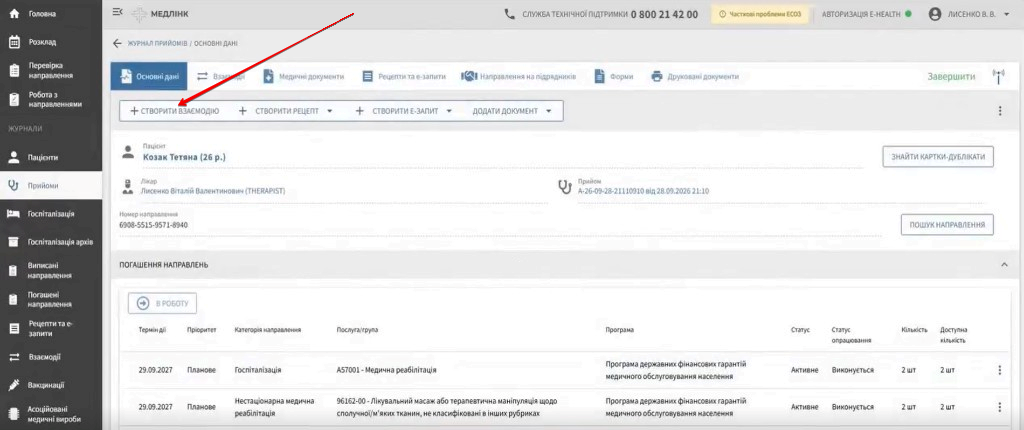Click the three-dot menu of the action toolbar
This screenshot has width=1024, height=430.
pos(999,111)
